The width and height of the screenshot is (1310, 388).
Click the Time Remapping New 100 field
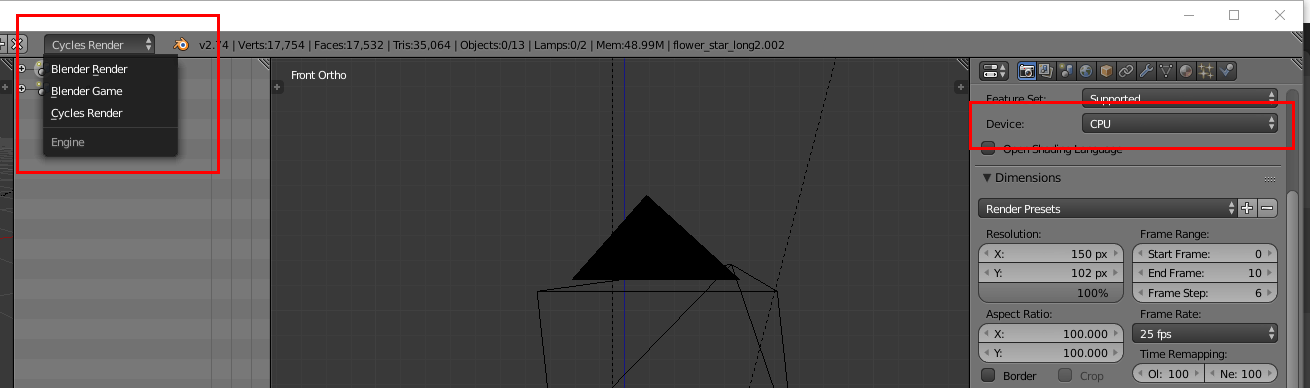pos(1241,374)
